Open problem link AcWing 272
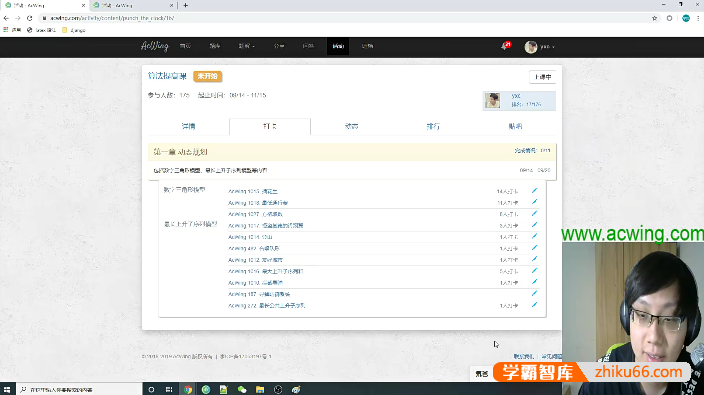 267,306
